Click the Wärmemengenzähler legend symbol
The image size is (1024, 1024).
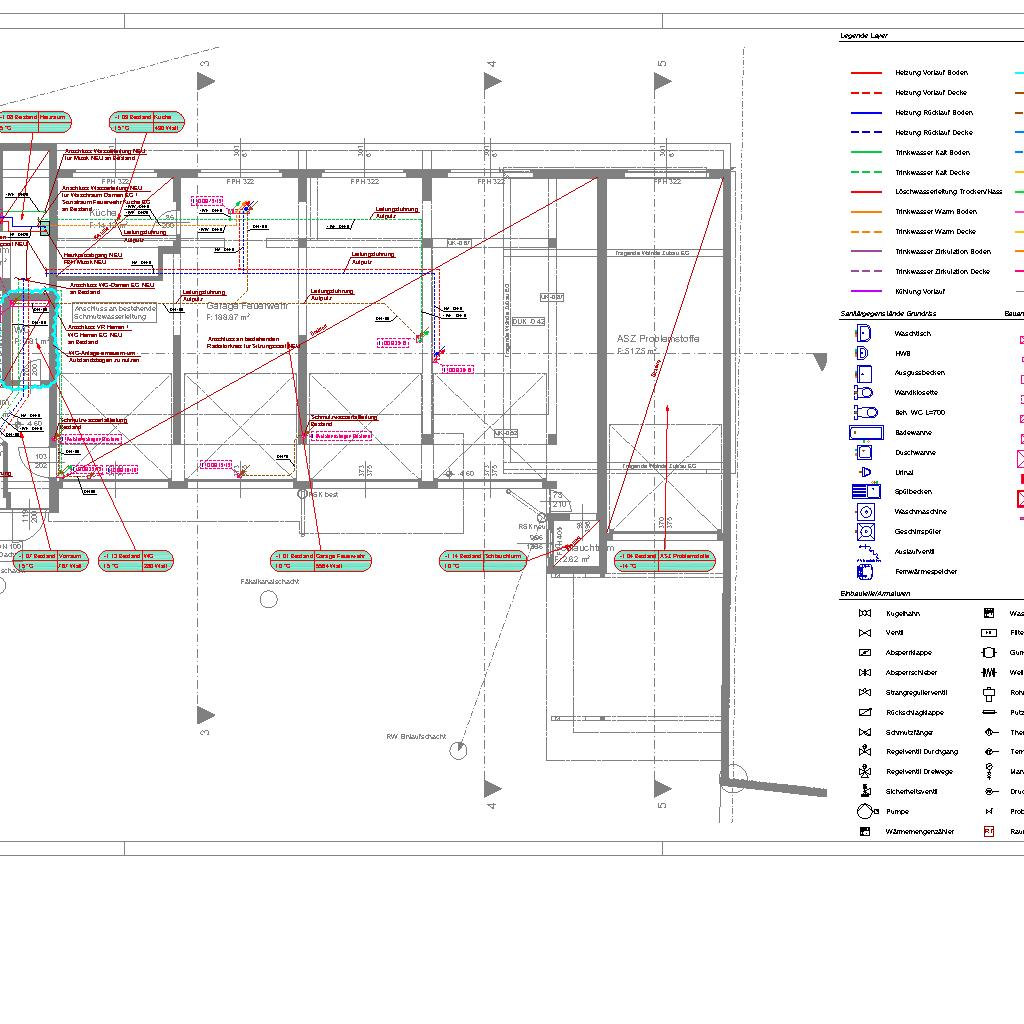point(865,831)
